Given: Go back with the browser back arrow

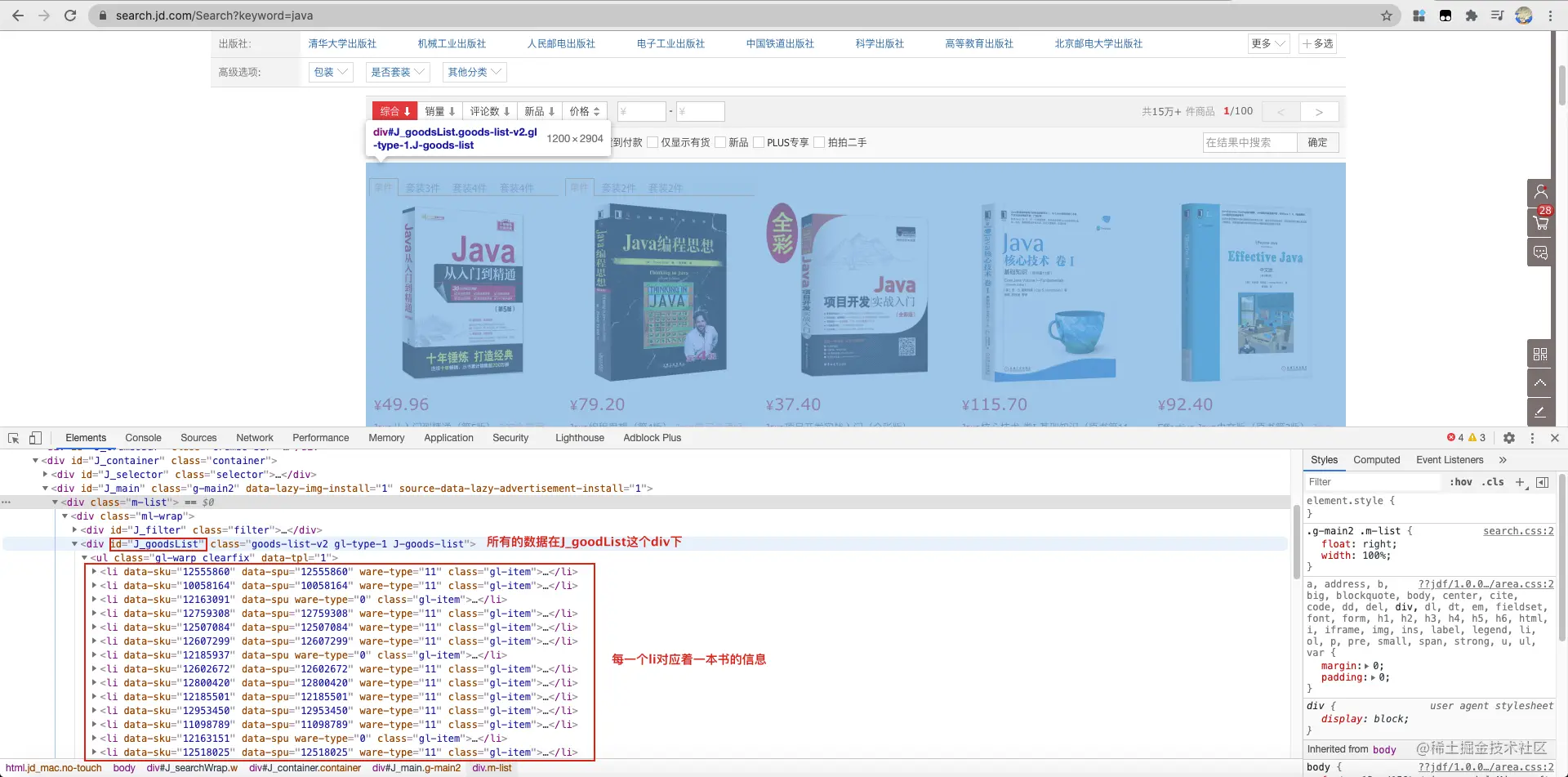Looking at the screenshot, I should [x=18, y=16].
